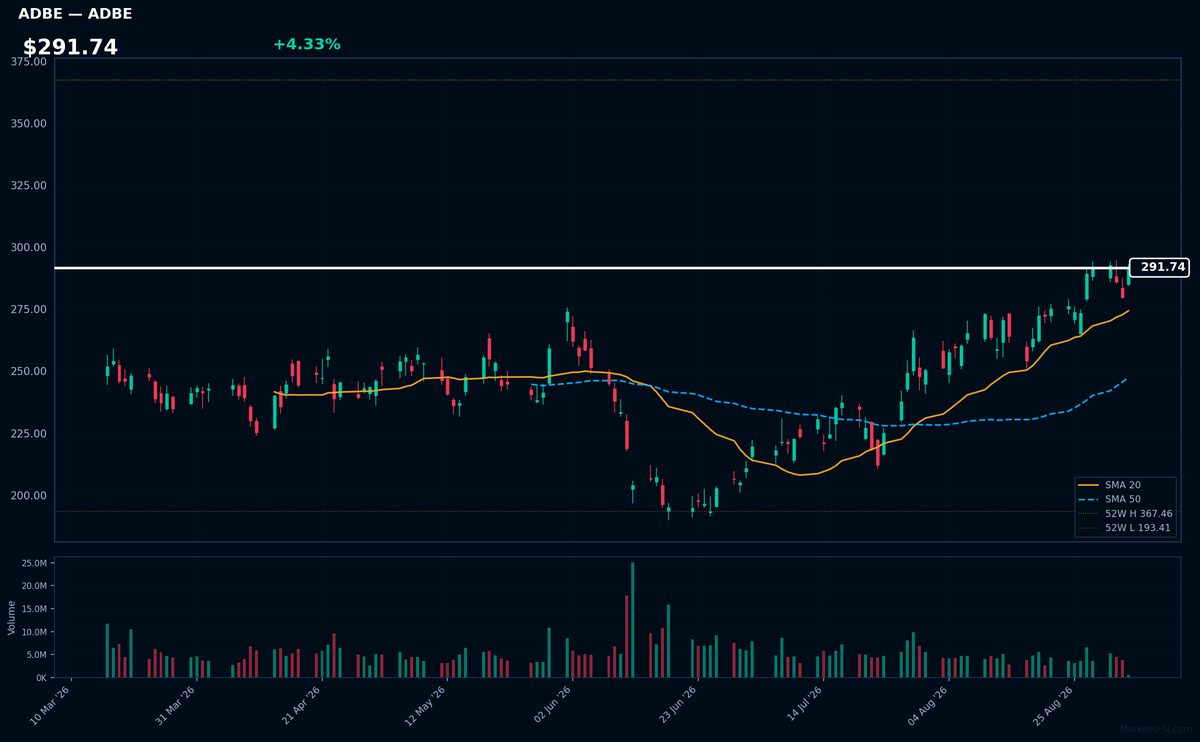
Task: Click the Volume axis title
Action: (12, 617)
